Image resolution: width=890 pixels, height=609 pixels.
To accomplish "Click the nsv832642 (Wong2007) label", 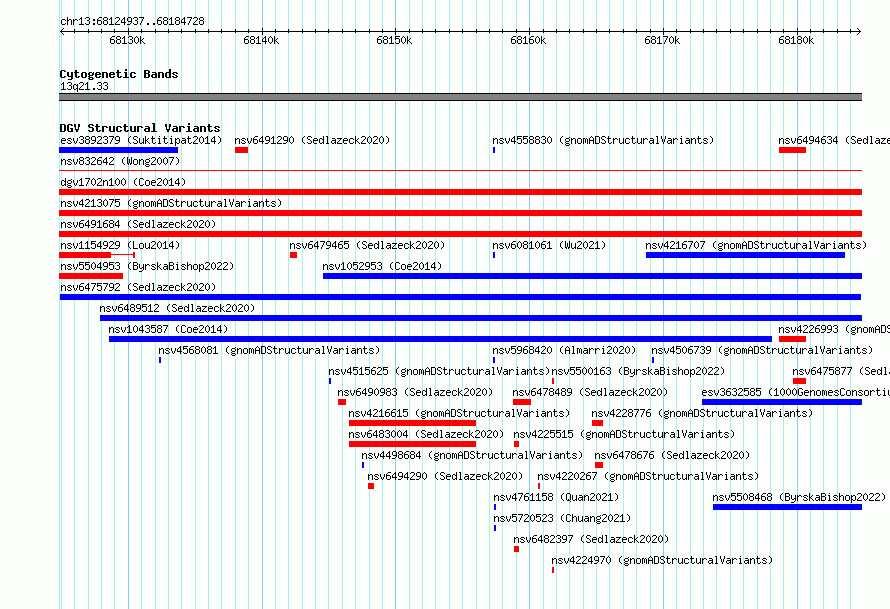I will 120,161.
